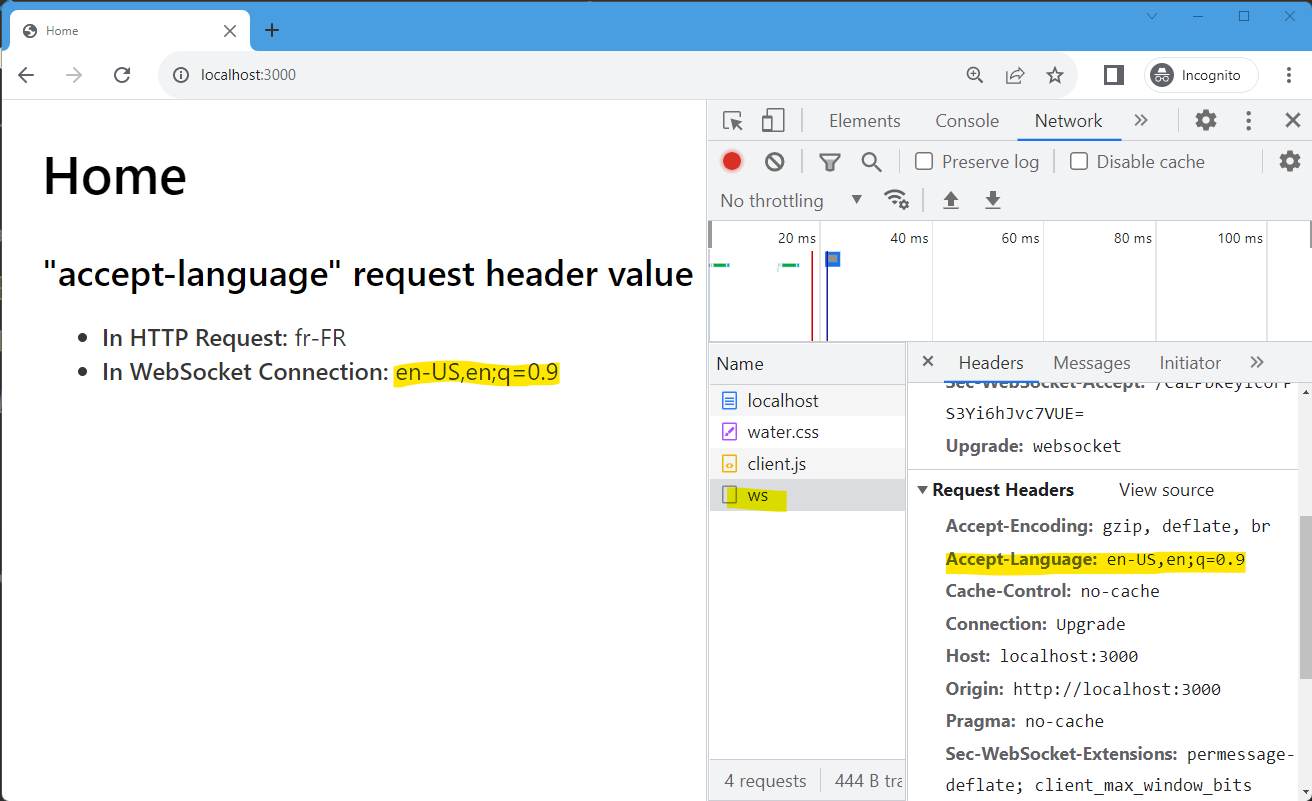Viewport: 1312px width, 801px height.
Task: Open the No throttling dropdown
Action: point(789,200)
